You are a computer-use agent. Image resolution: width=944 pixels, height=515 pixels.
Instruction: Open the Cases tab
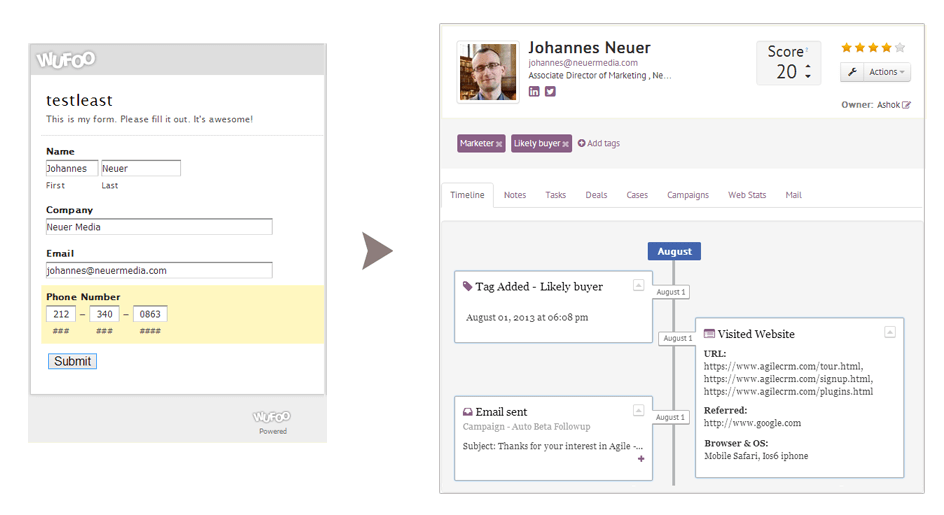[637, 195]
